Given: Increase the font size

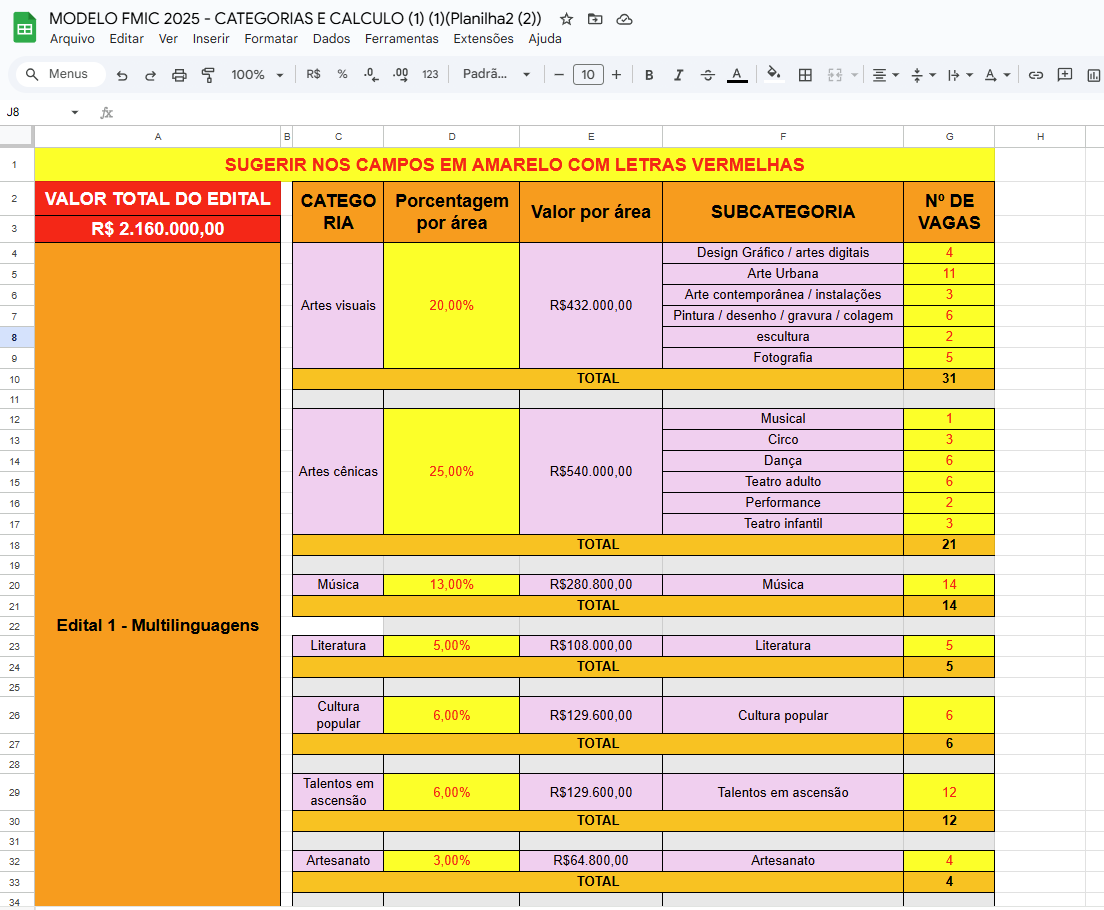Looking at the screenshot, I should pyautogui.click(x=616, y=75).
